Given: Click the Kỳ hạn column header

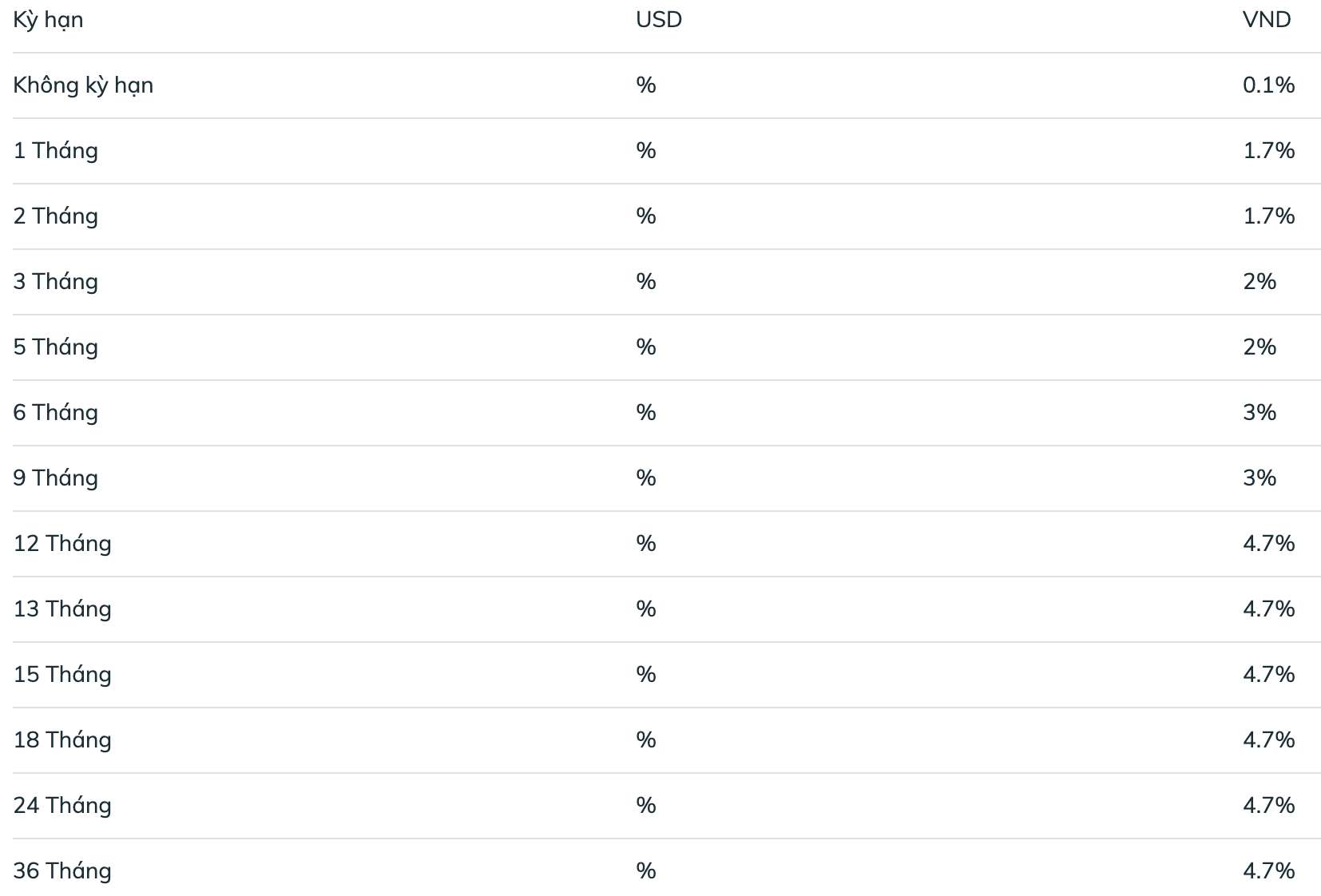Looking at the screenshot, I should point(48,20).
